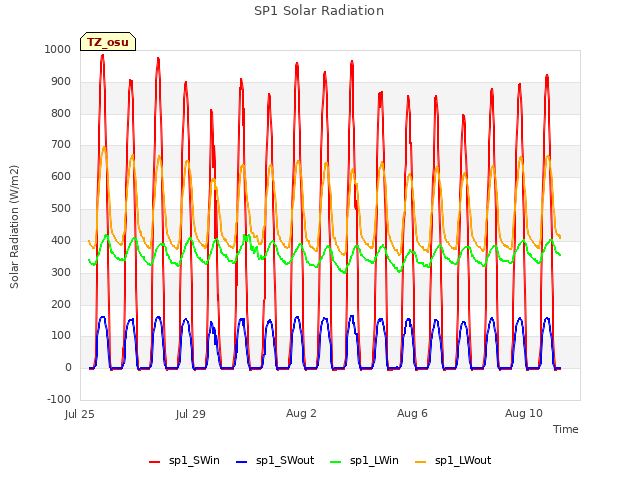Click the Jul 29 x-axis tick label
The image size is (640, 480).
click(191, 414)
